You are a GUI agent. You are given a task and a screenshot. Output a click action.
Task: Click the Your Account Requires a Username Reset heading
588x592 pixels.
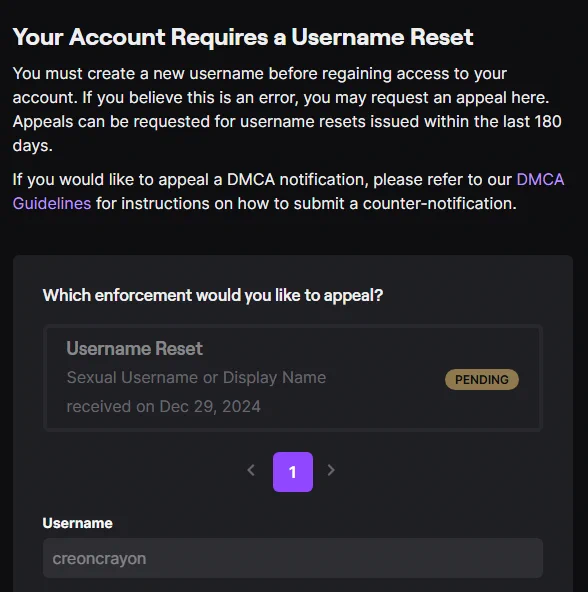(243, 37)
